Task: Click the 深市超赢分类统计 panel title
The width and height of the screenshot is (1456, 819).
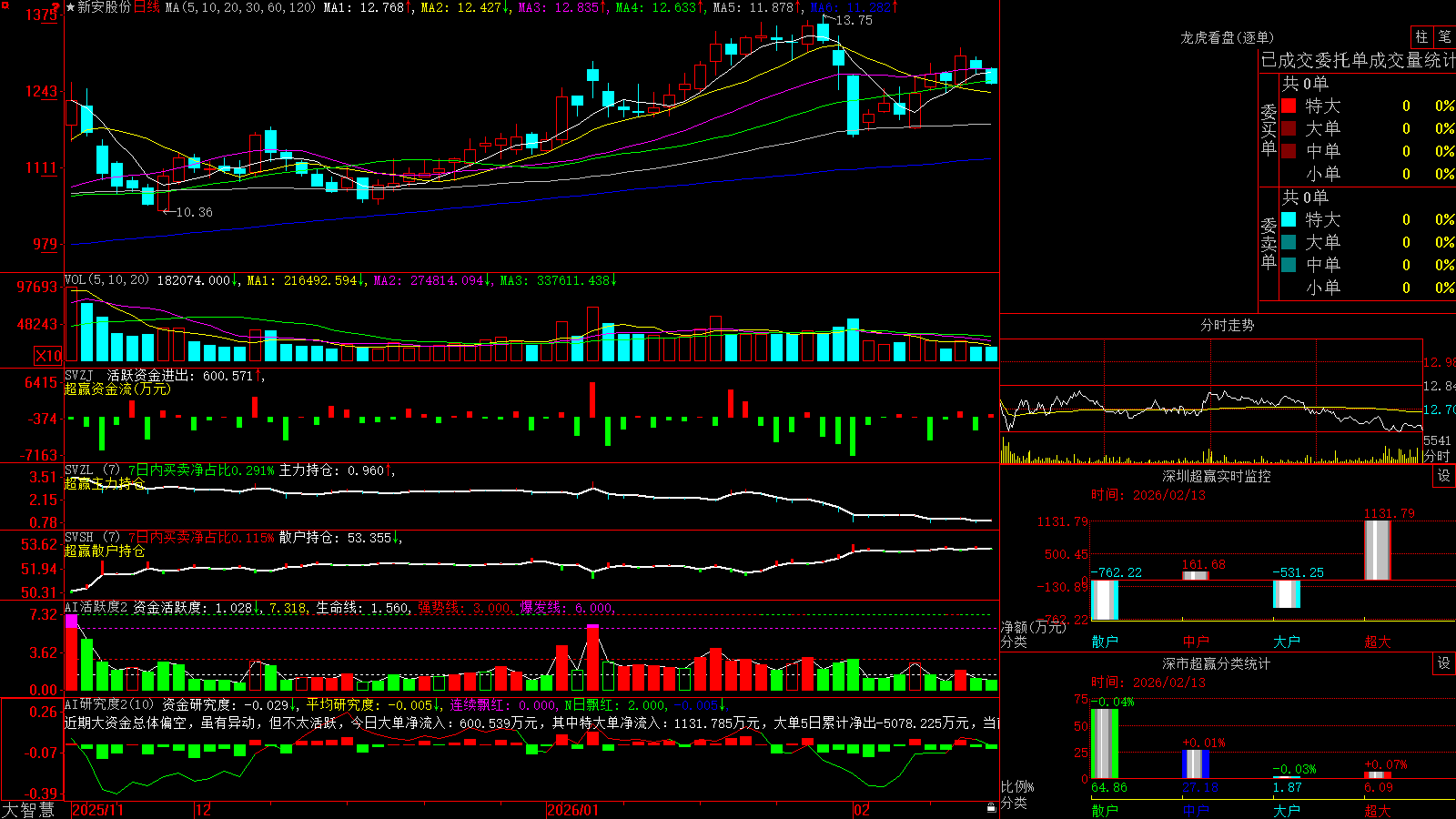Action: click(1216, 663)
